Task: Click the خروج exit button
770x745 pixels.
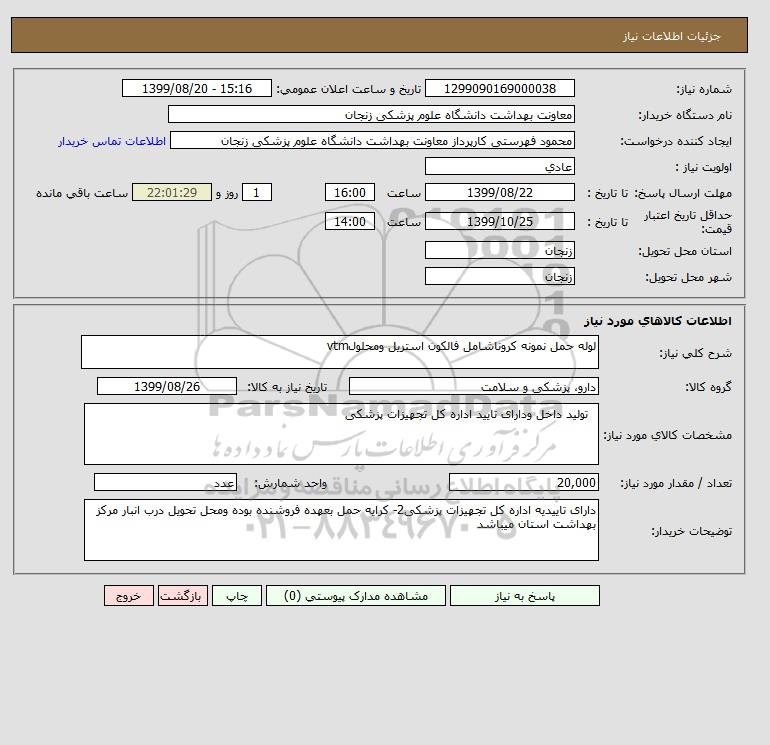Action: point(129,596)
